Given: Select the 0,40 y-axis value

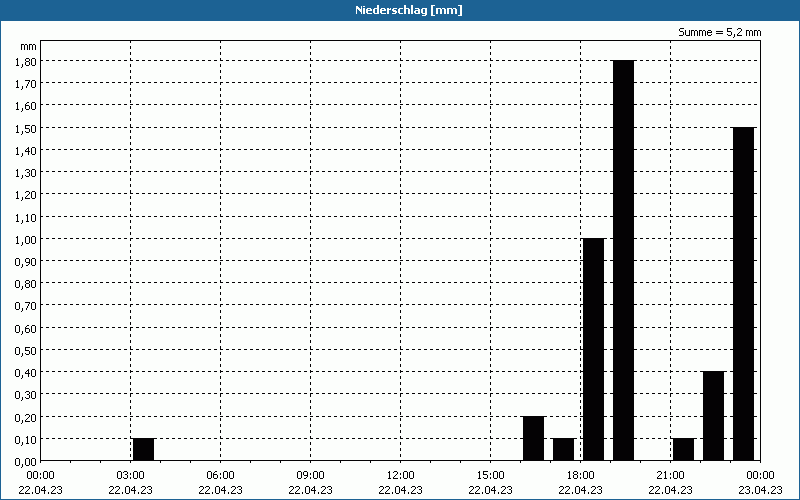Looking at the screenshot, I should click(26, 373).
